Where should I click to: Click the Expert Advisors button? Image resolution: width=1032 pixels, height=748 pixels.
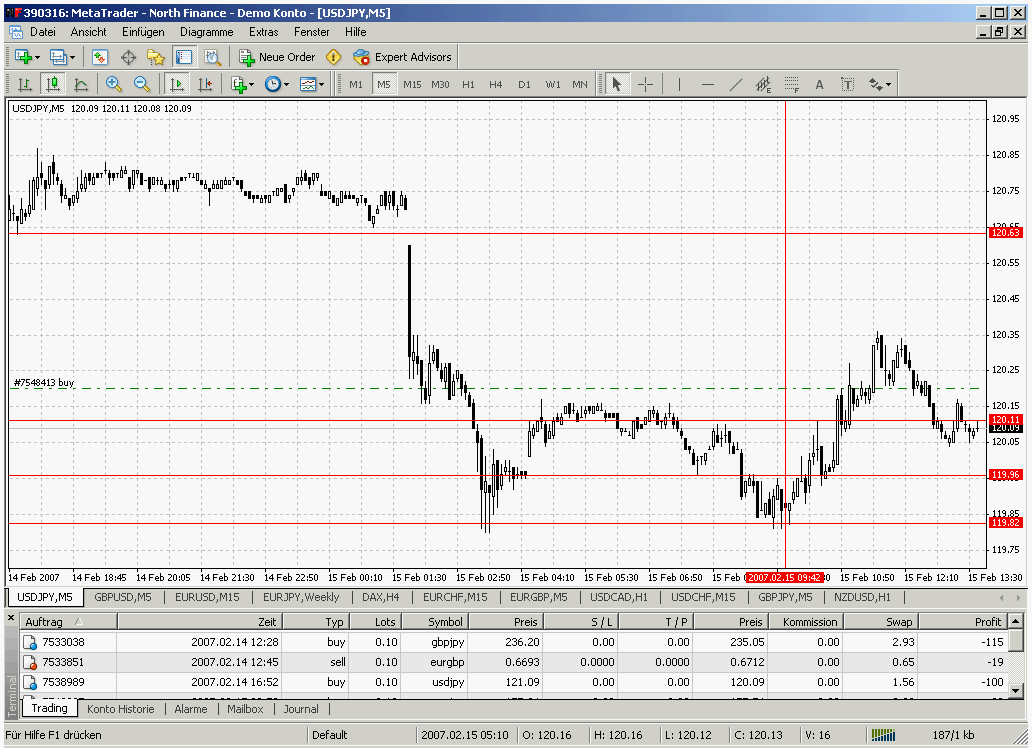403,57
